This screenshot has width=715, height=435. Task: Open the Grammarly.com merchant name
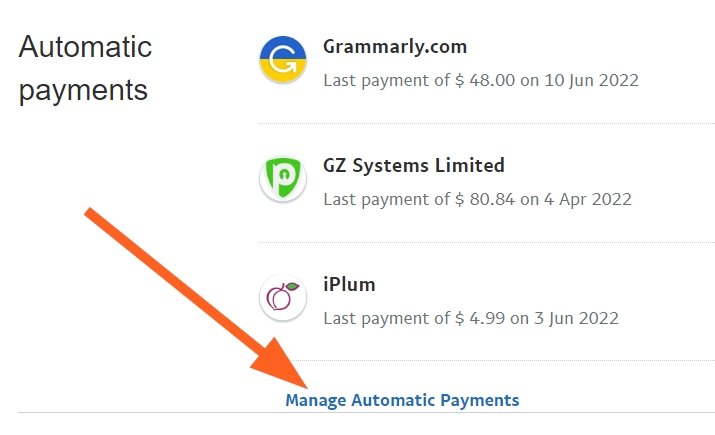tap(395, 47)
